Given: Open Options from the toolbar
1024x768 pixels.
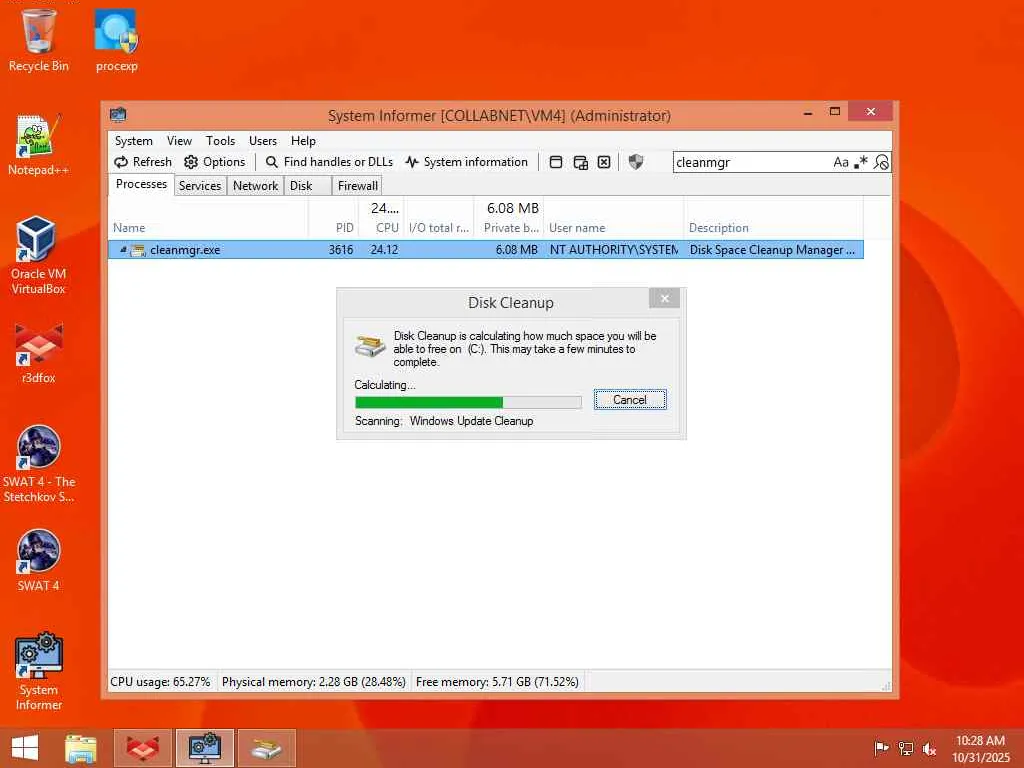Looking at the screenshot, I should (215, 162).
